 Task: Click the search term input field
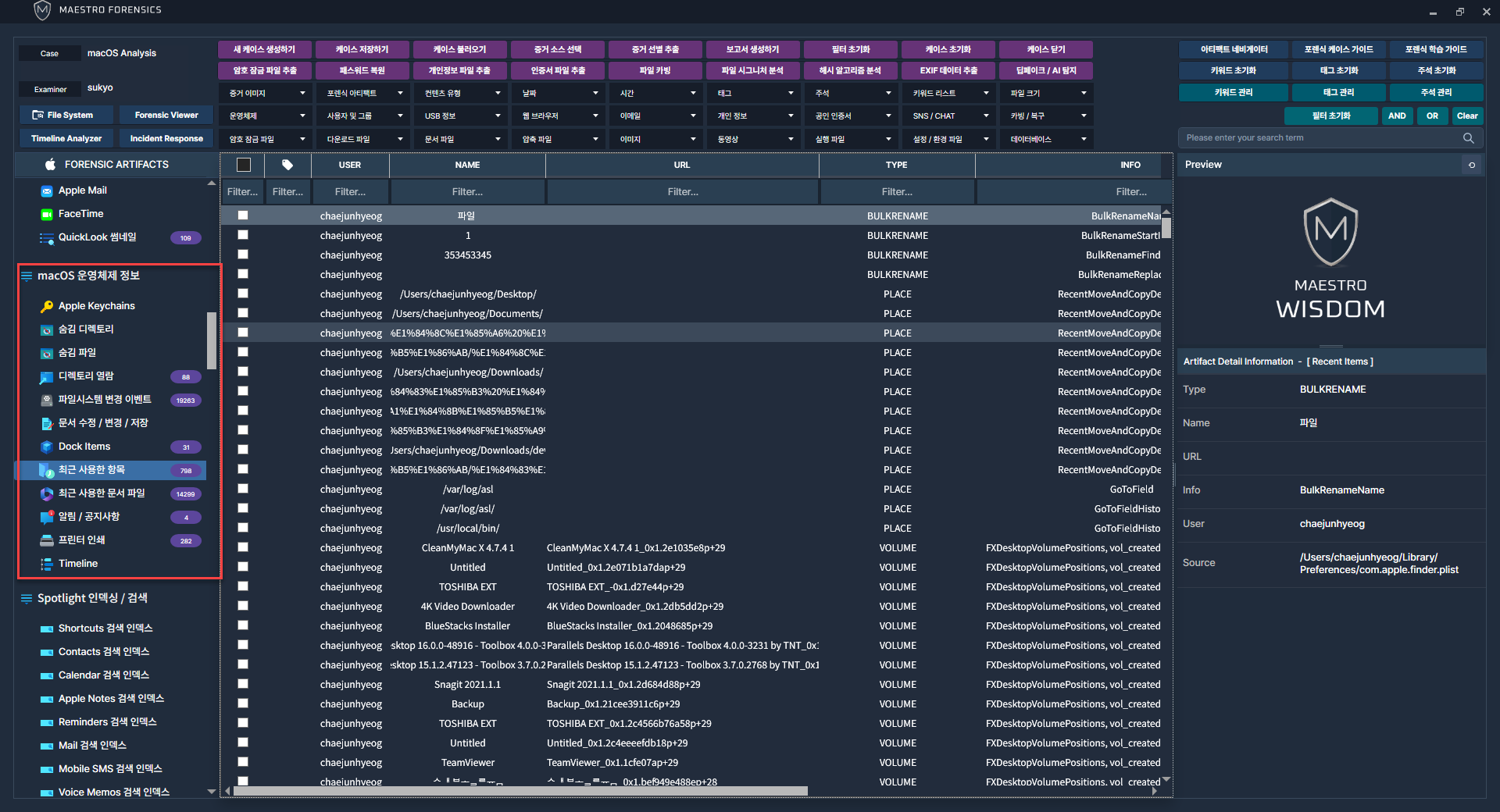coord(1320,138)
